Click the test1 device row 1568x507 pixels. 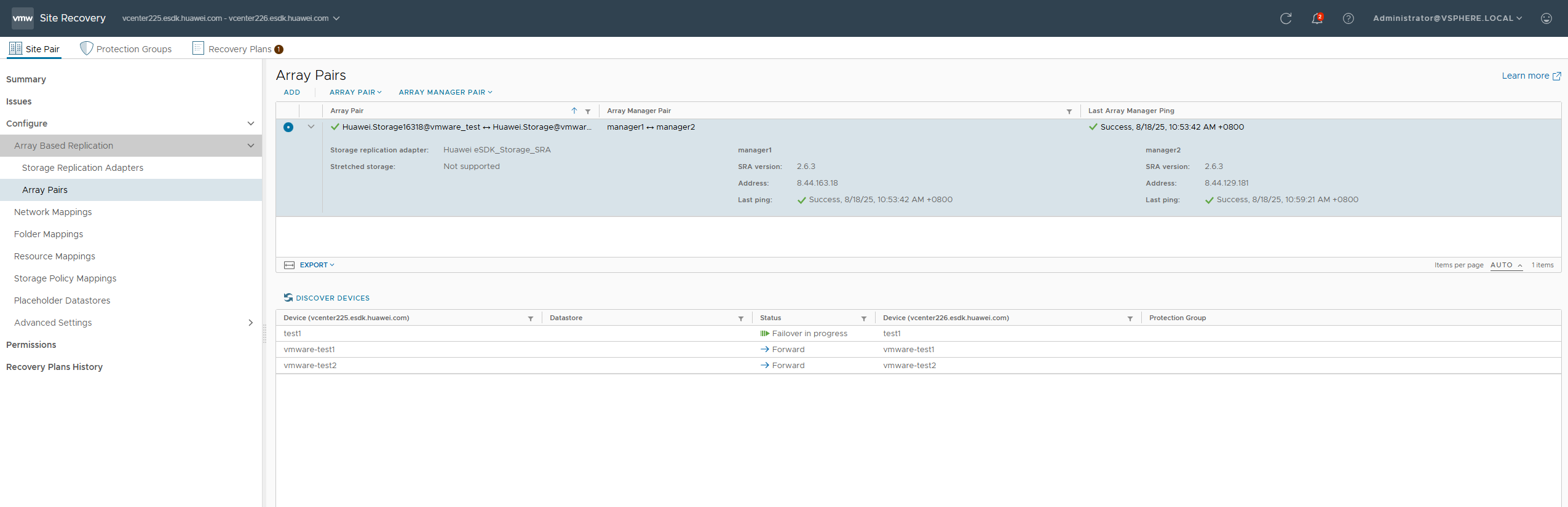click(x=919, y=334)
